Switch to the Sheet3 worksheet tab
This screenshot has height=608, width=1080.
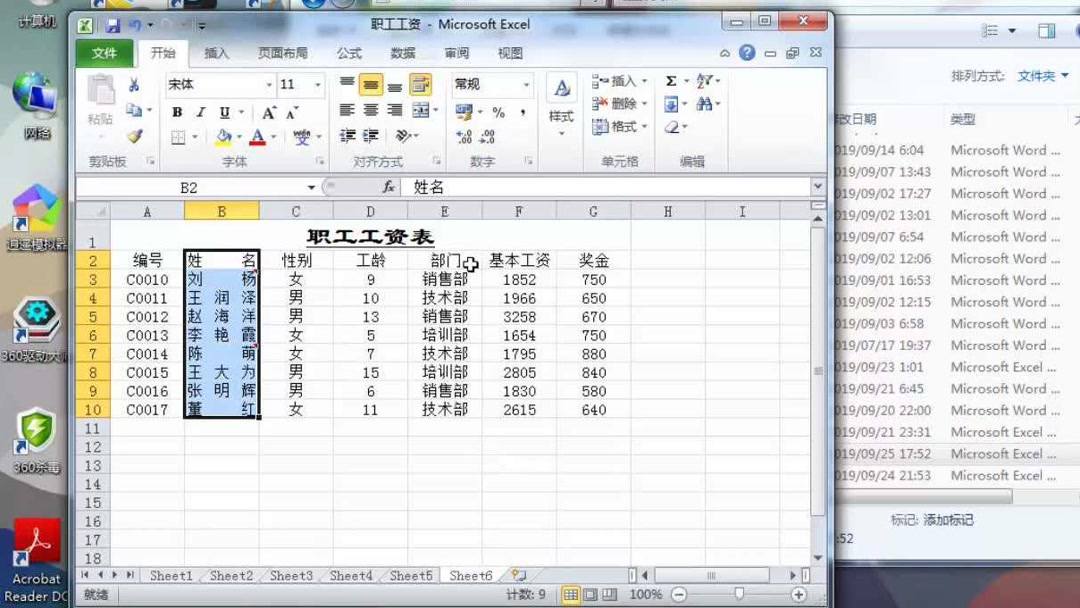pos(290,576)
